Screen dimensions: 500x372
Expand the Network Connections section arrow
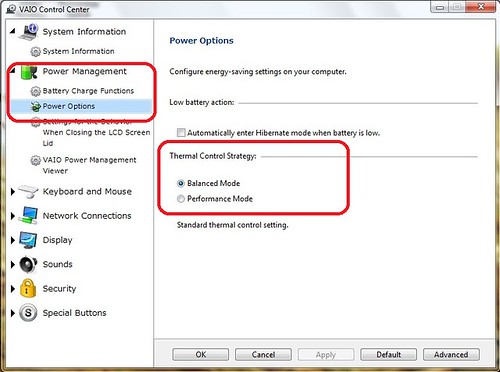tap(13, 216)
